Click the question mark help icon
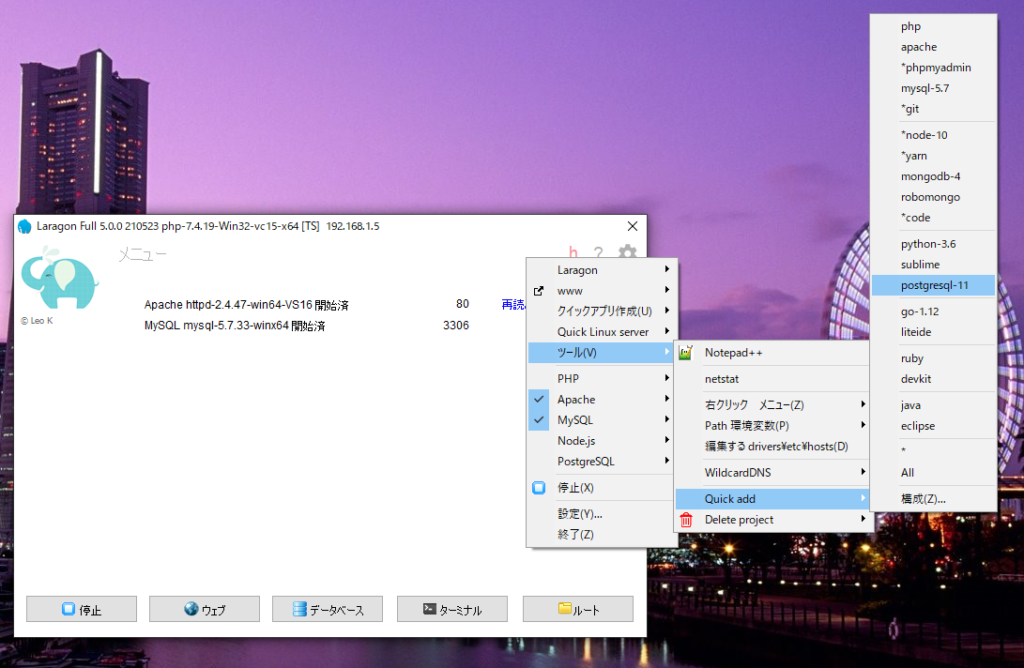This screenshot has width=1024, height=668. [x=598, y=252]
